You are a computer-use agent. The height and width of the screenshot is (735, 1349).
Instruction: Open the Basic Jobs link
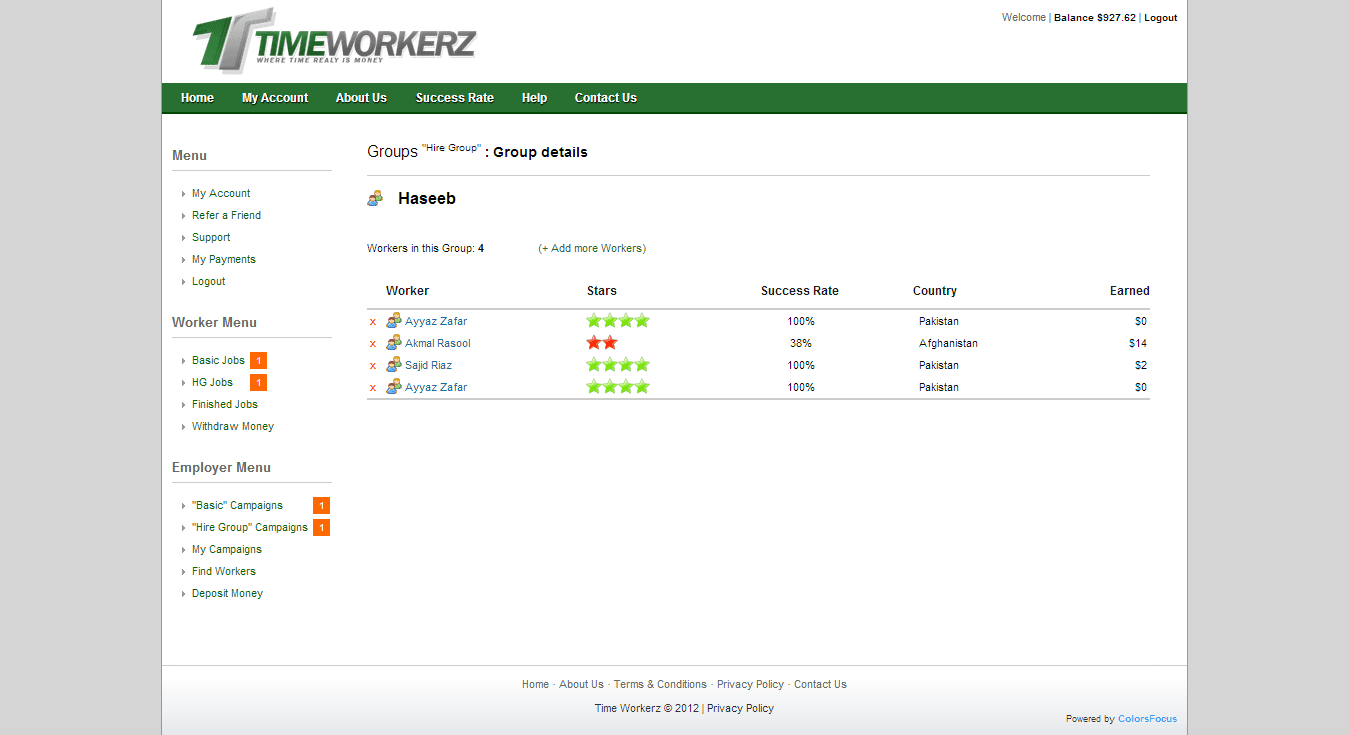point(218,361)
